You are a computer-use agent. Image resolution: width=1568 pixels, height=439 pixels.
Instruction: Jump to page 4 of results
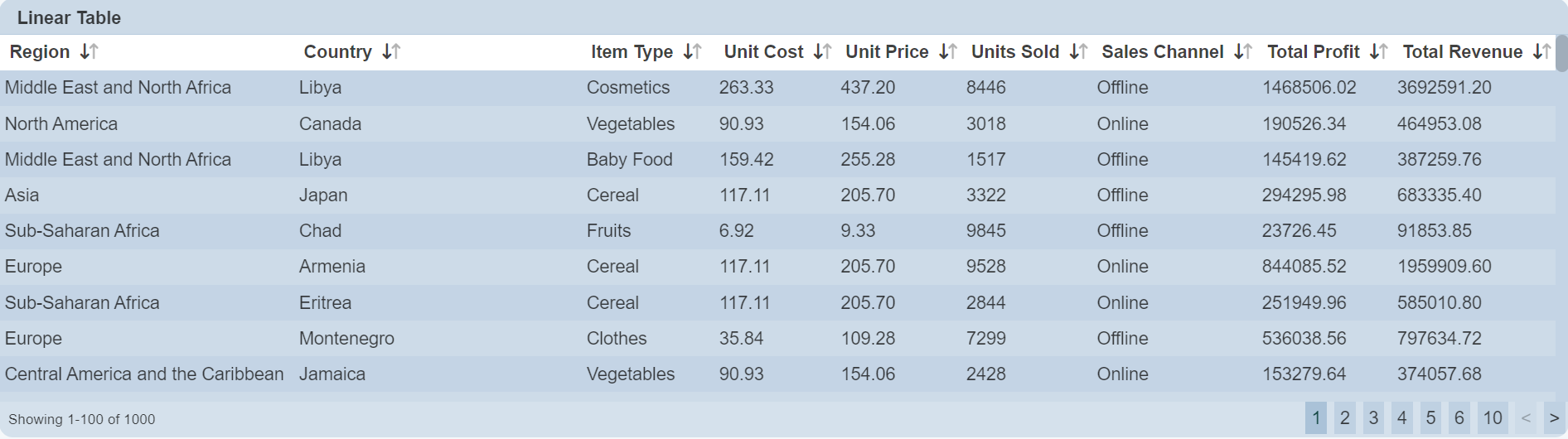click(x=1402, y=417)
